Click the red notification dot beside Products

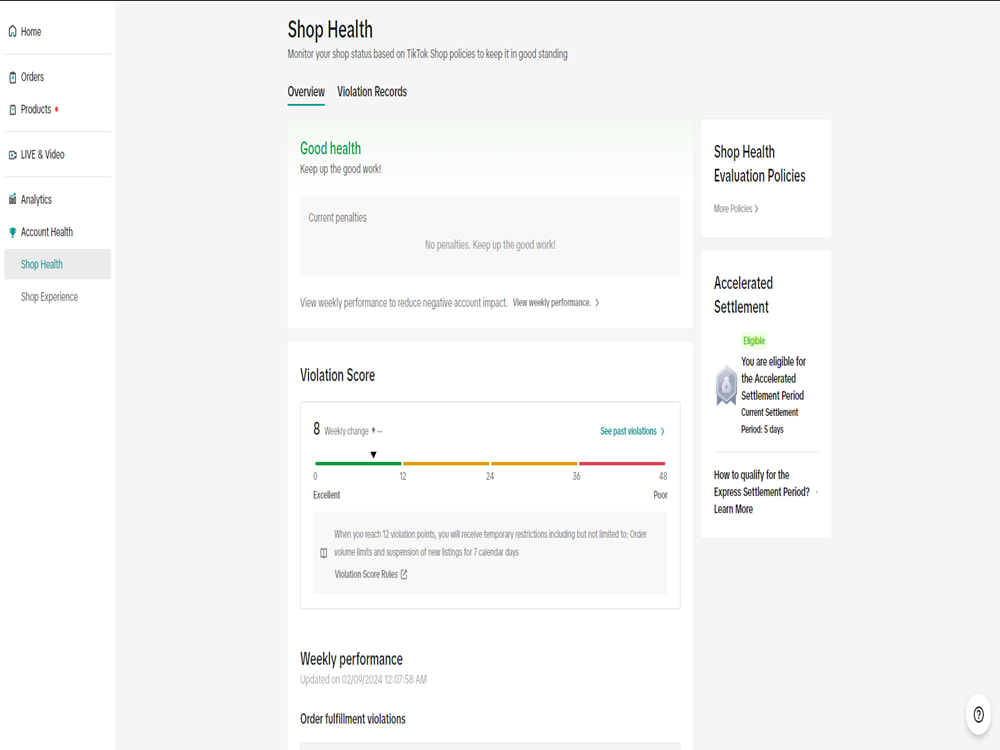[x=57, y=109]
